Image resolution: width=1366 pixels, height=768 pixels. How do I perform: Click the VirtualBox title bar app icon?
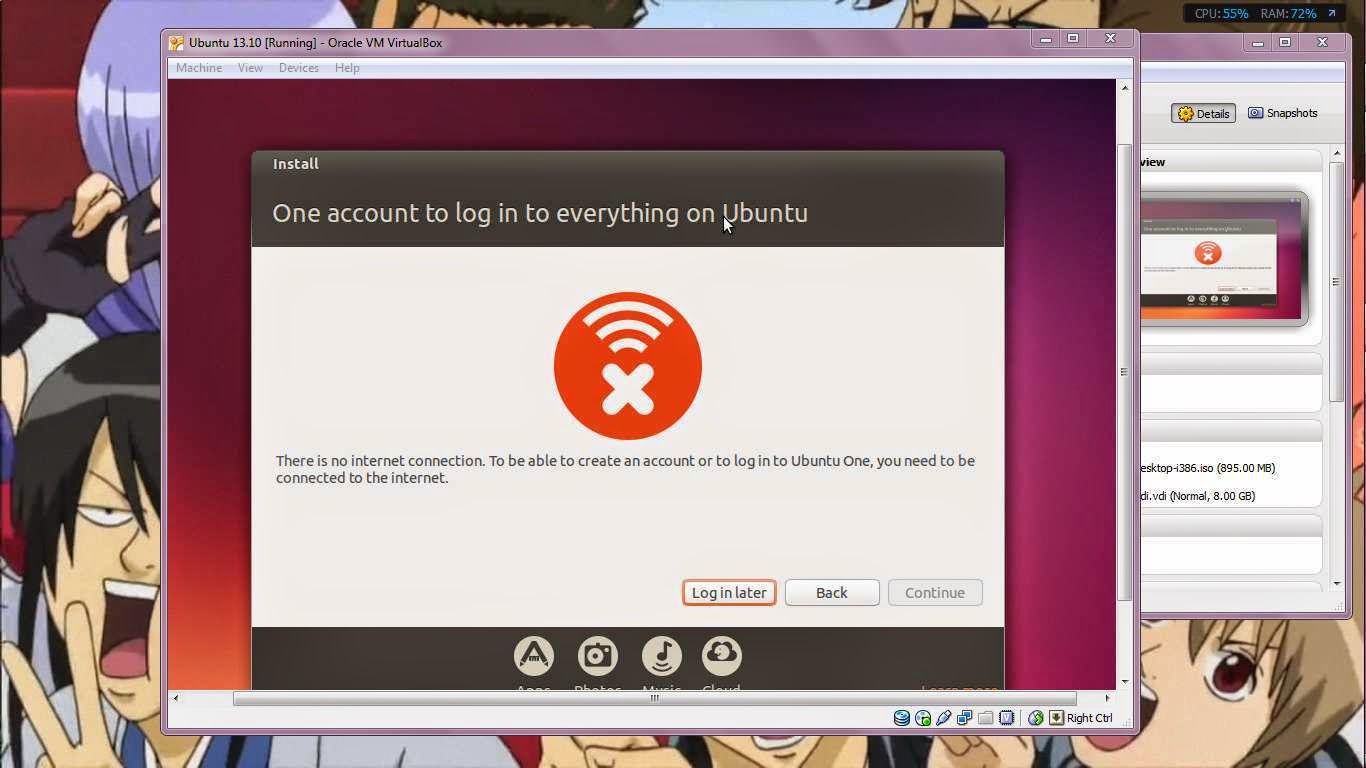[x=176, y=43]
